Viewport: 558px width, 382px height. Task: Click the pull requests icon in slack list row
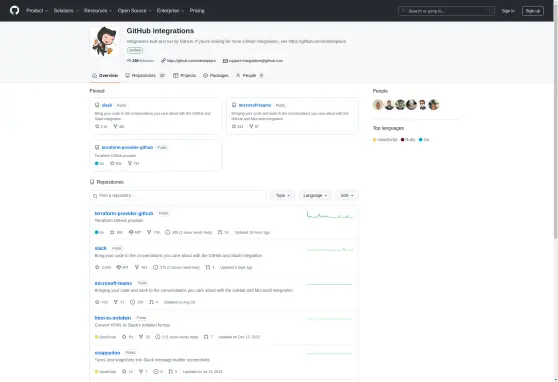coord(208,267)
